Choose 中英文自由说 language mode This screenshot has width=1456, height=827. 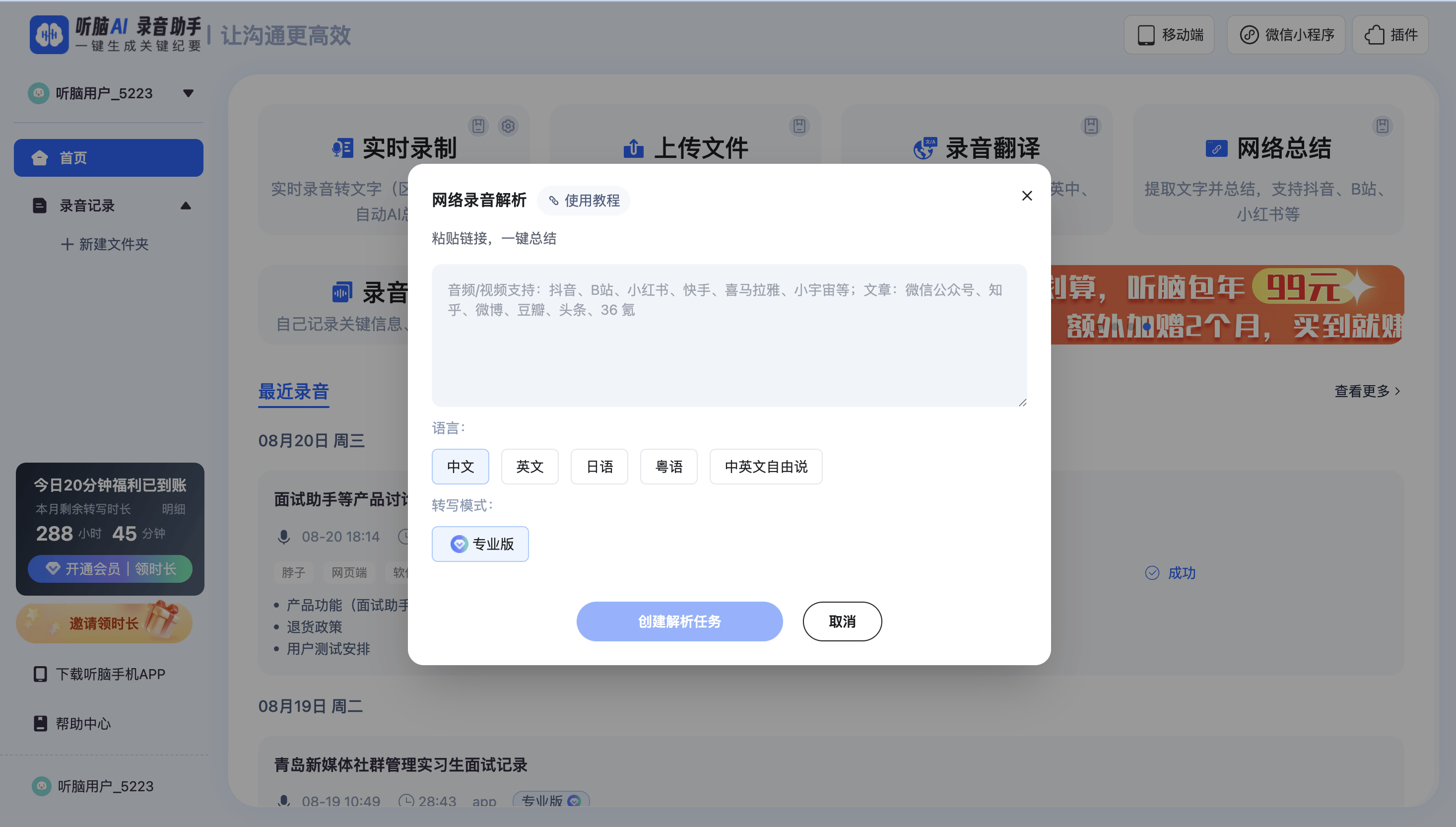tap(765, 466)
